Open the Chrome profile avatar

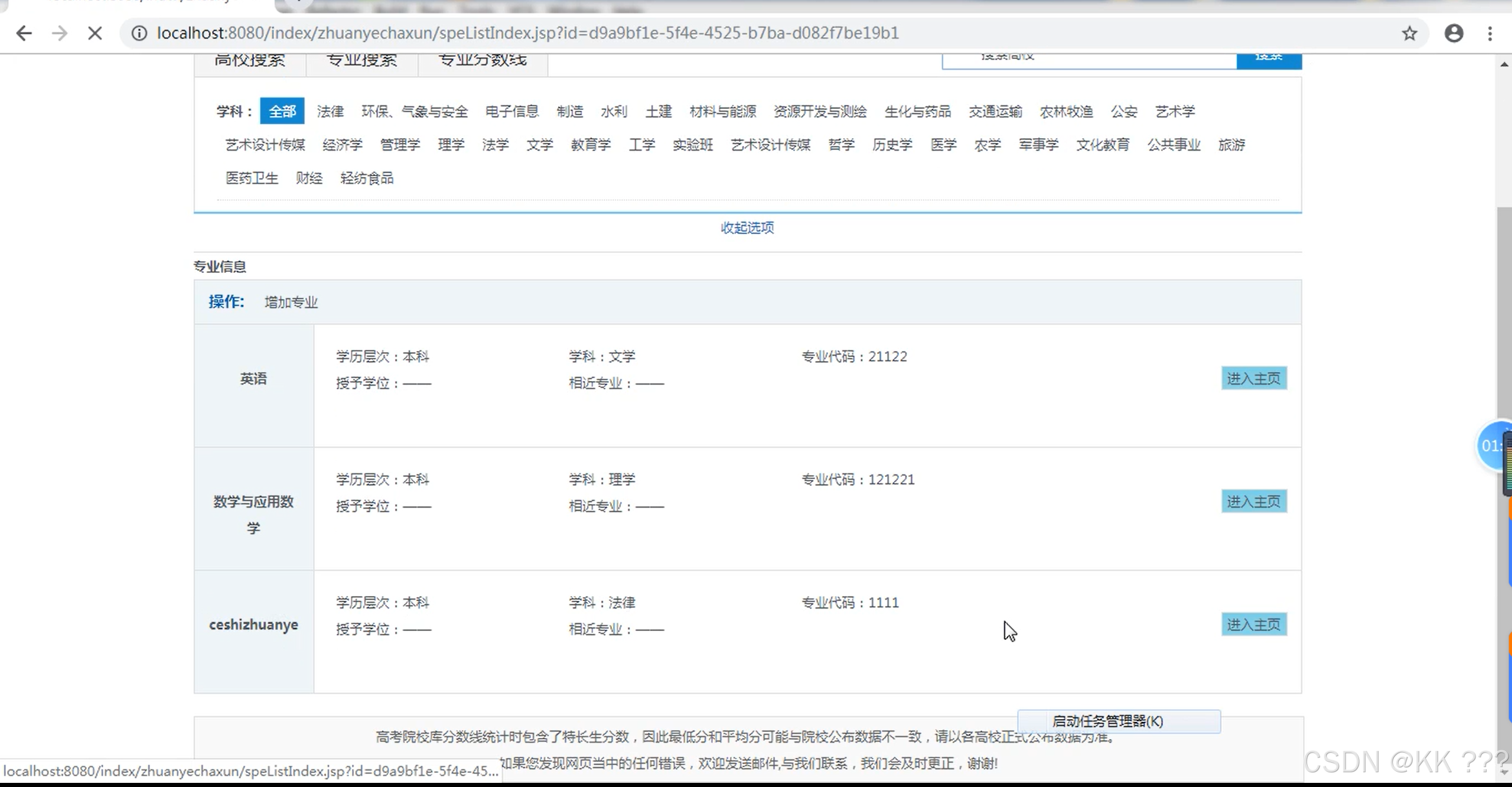click(x=1454, y=34)
